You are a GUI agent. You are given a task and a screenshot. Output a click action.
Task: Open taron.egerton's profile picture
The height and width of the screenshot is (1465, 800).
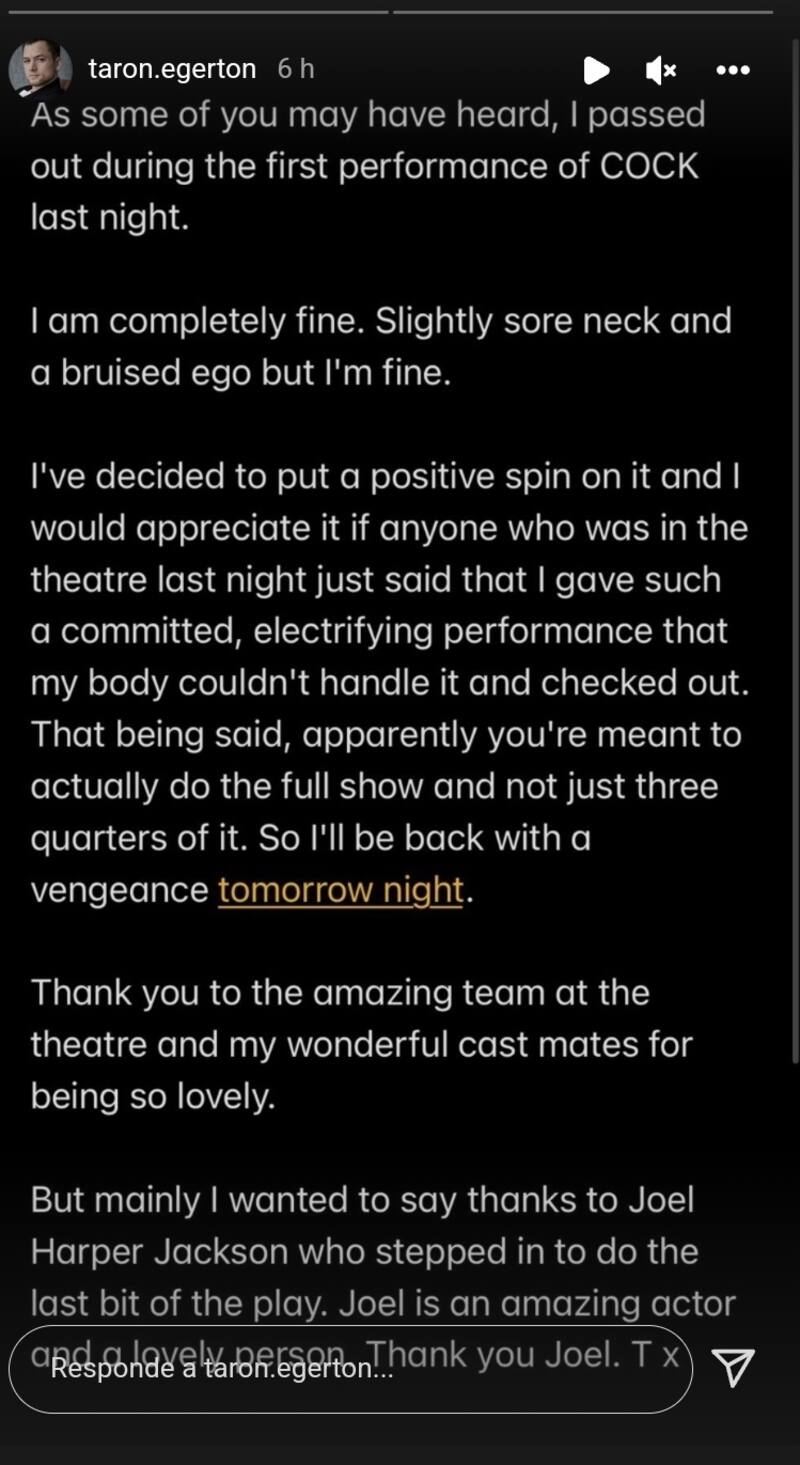tap(41, 69)
